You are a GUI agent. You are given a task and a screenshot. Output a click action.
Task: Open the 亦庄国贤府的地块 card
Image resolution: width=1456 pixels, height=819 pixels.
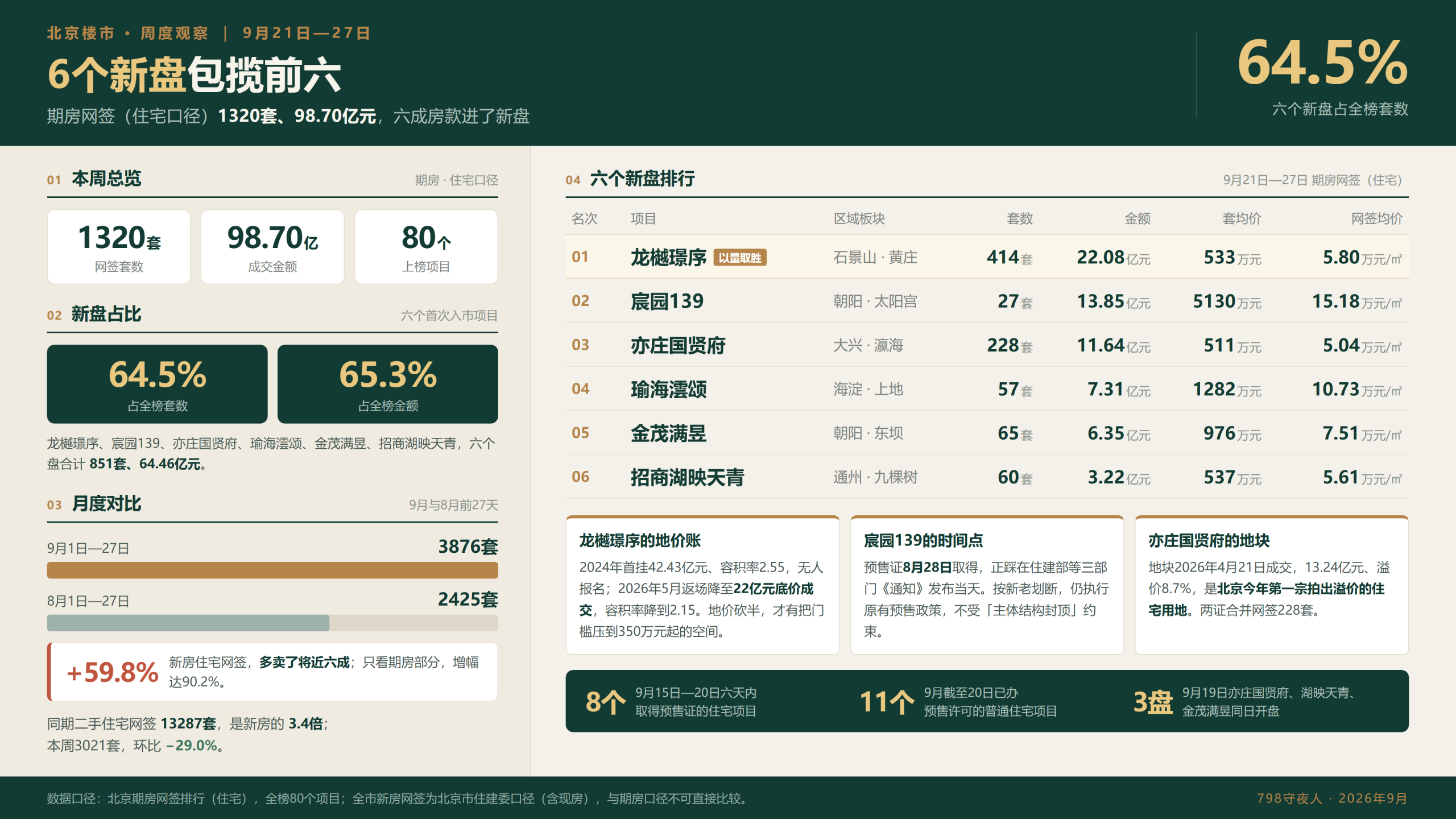click(1272, 585)
